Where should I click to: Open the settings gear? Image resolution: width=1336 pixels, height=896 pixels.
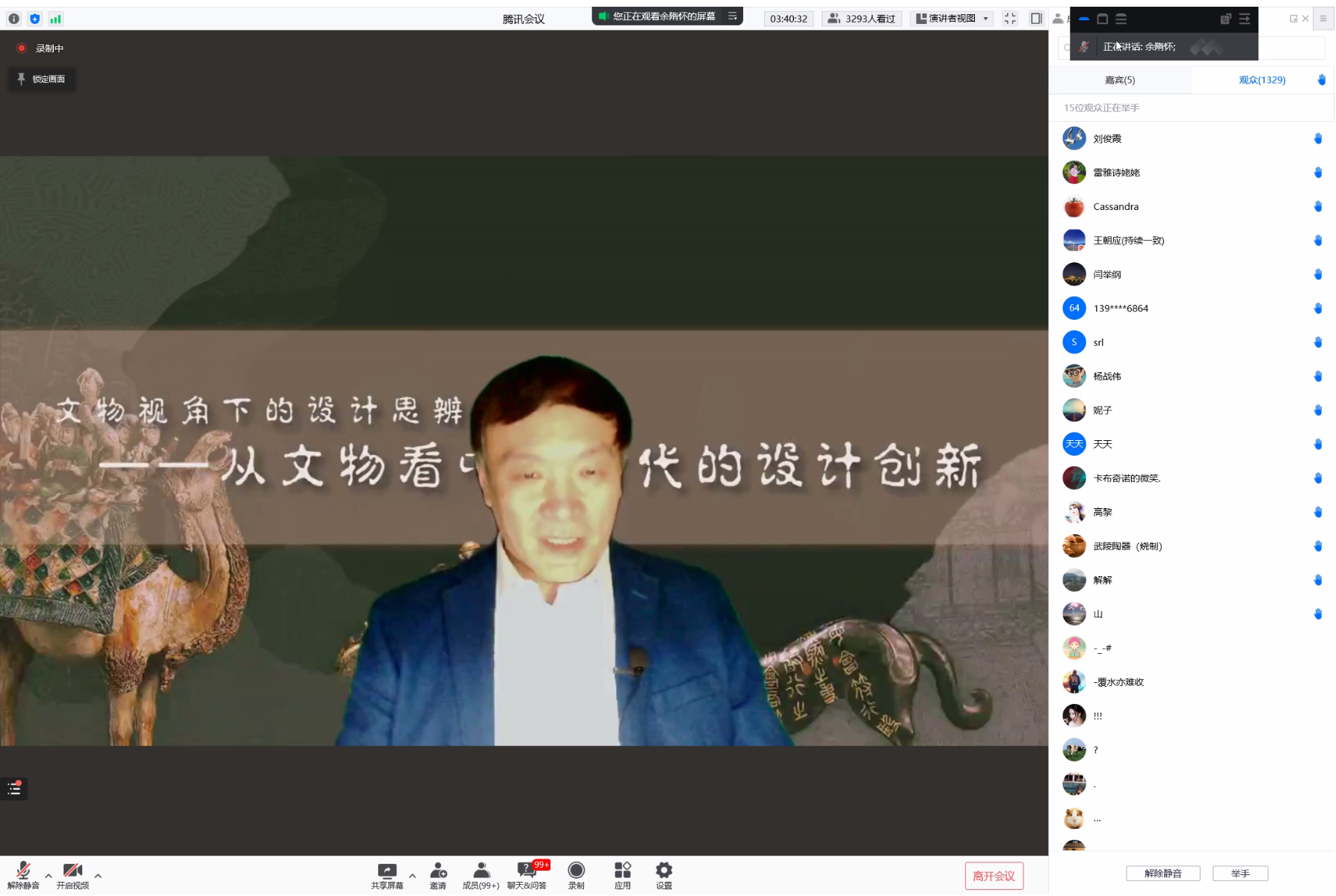pyautogui.click(x=664, y=874)
